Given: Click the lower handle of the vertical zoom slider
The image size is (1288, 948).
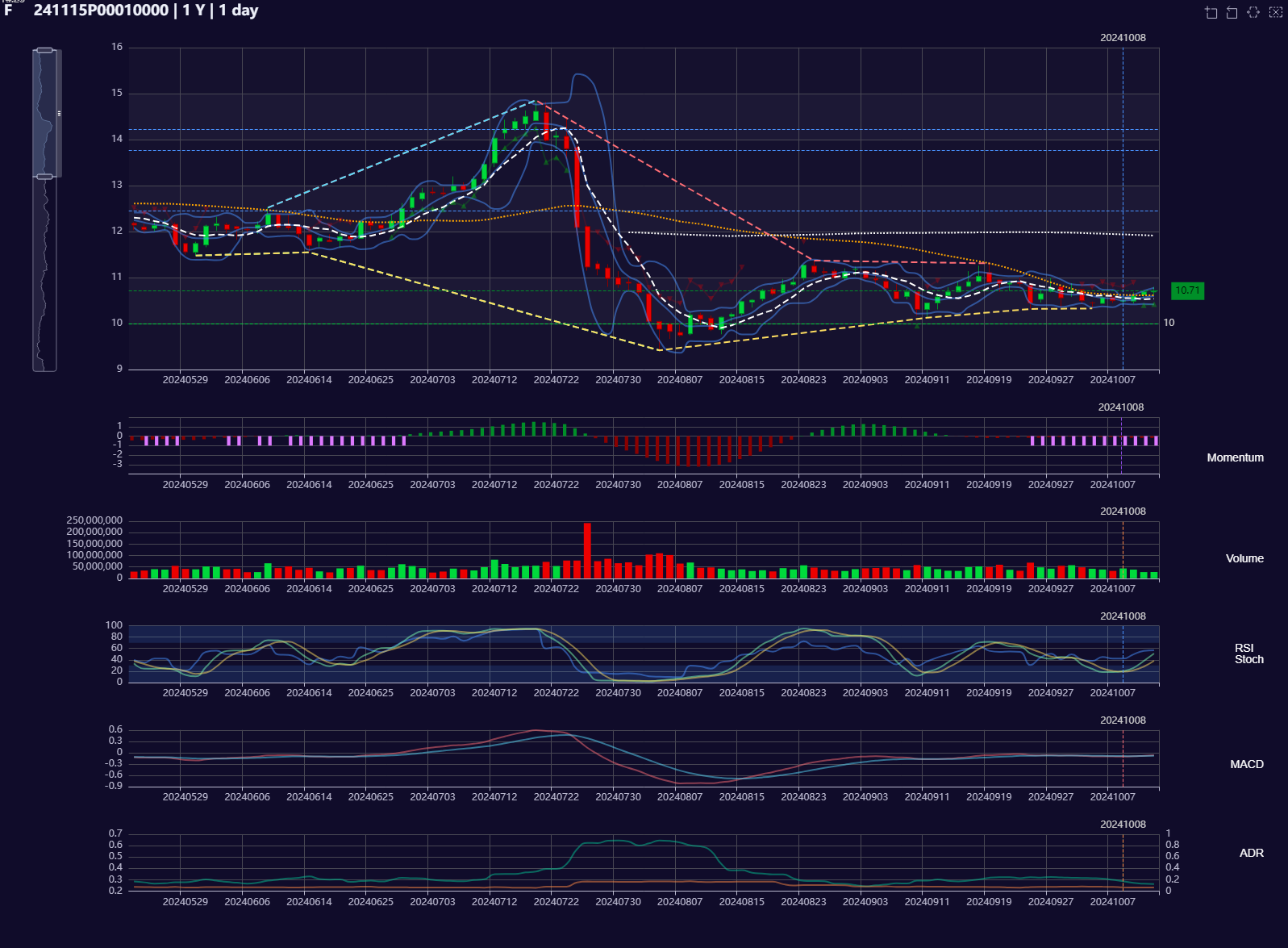Looking at the screenshot, I should [45, 176].
